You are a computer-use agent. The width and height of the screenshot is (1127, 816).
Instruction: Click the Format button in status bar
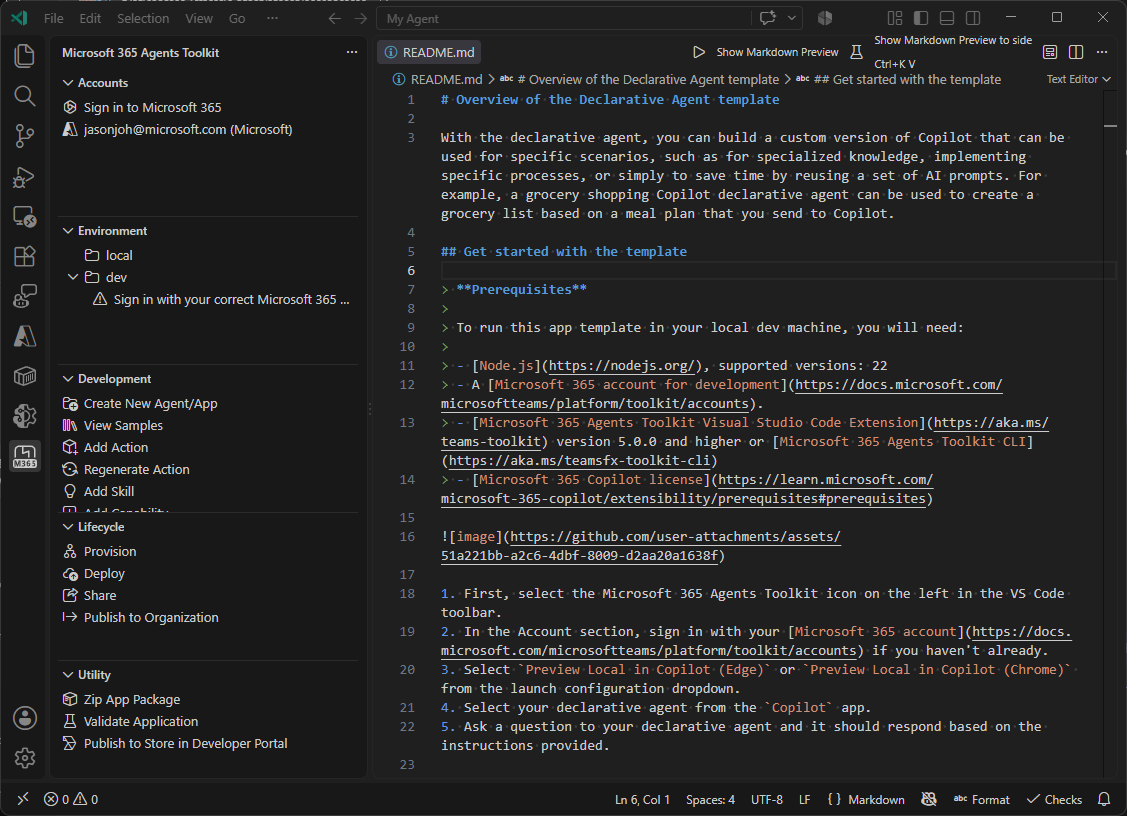981,799
